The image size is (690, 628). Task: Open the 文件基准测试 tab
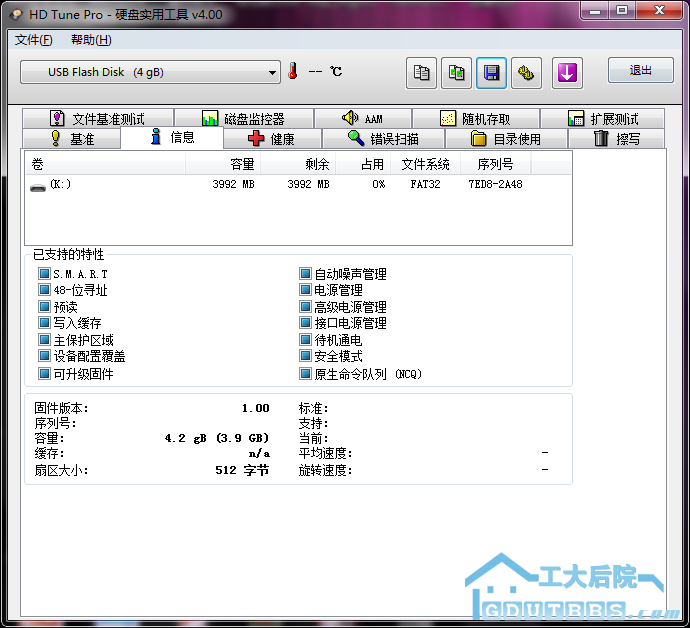coord(98,118)
